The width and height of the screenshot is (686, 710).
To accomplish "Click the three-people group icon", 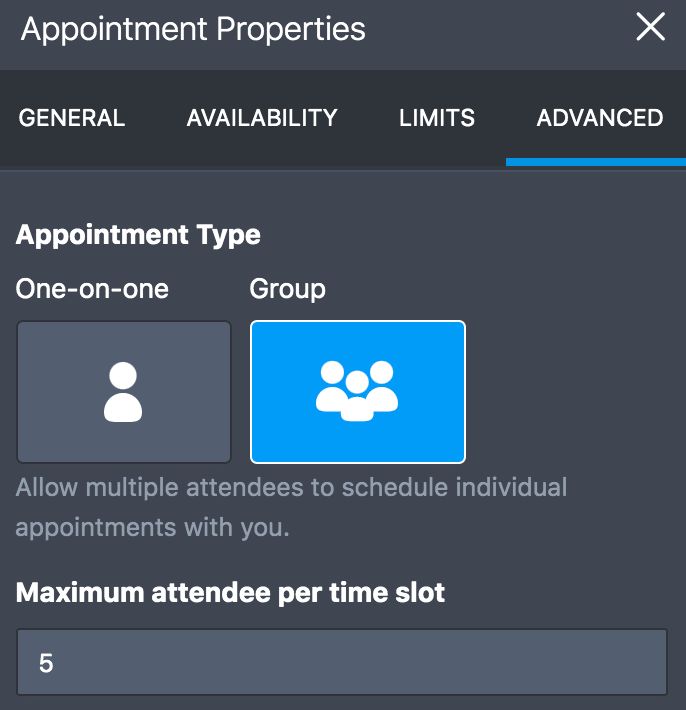I will coord(357,391).
